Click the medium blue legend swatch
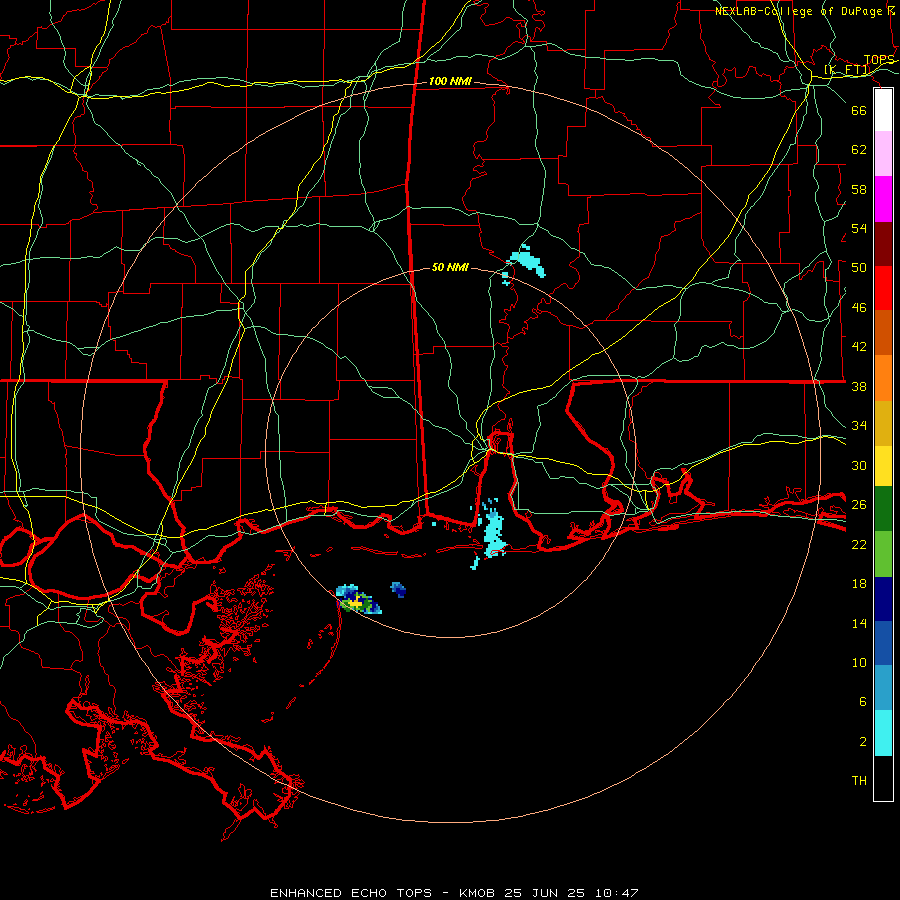The image size is (900, 900). tap(883, 643)
